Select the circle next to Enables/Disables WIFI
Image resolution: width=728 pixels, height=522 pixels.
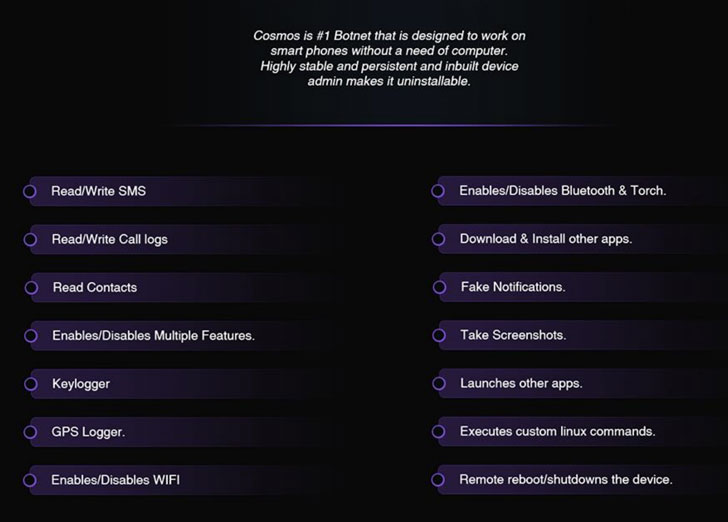point(30,480)
